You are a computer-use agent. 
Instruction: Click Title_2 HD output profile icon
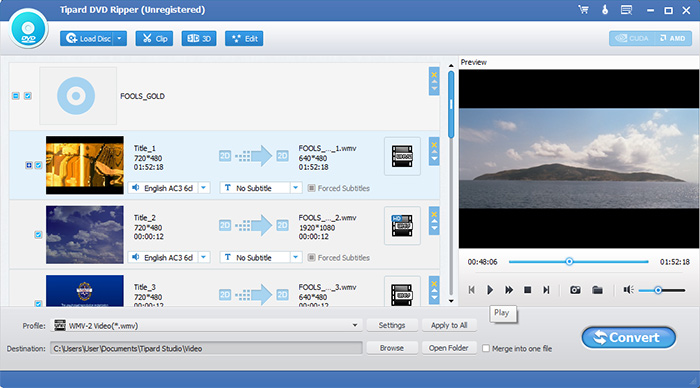(402, 225)
